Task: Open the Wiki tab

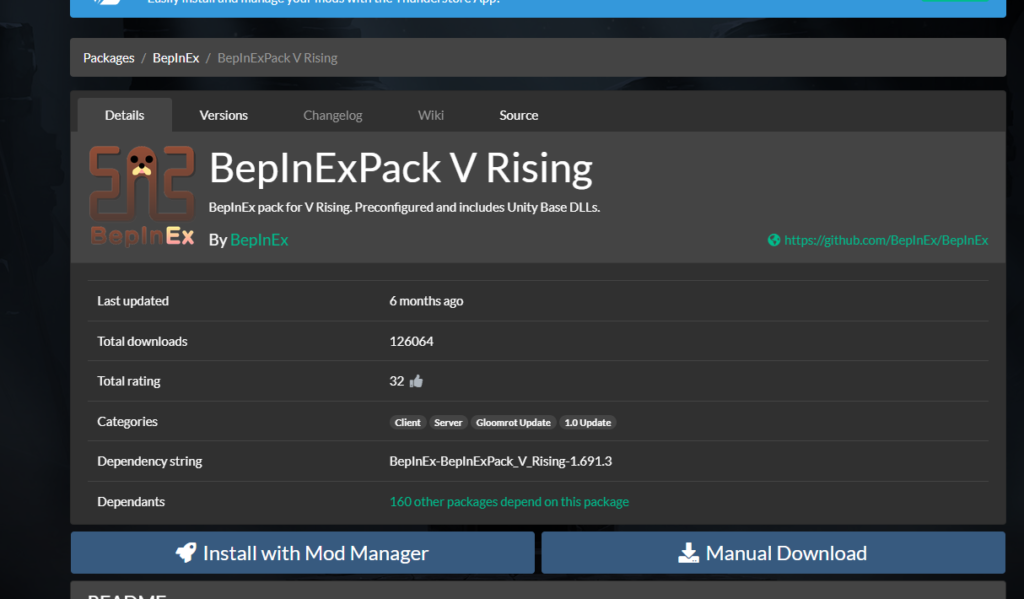Action: tap(431, 115)
